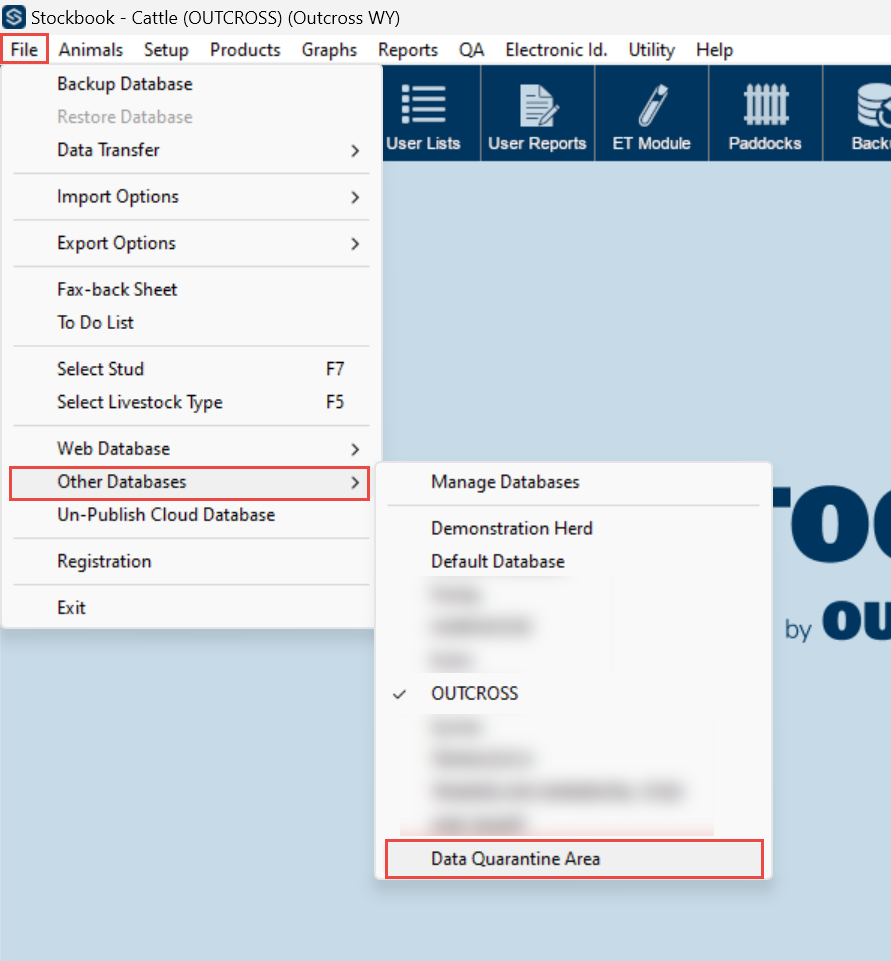Select the Default Database entry
891x961 pixels.
(x=498, y=561)
